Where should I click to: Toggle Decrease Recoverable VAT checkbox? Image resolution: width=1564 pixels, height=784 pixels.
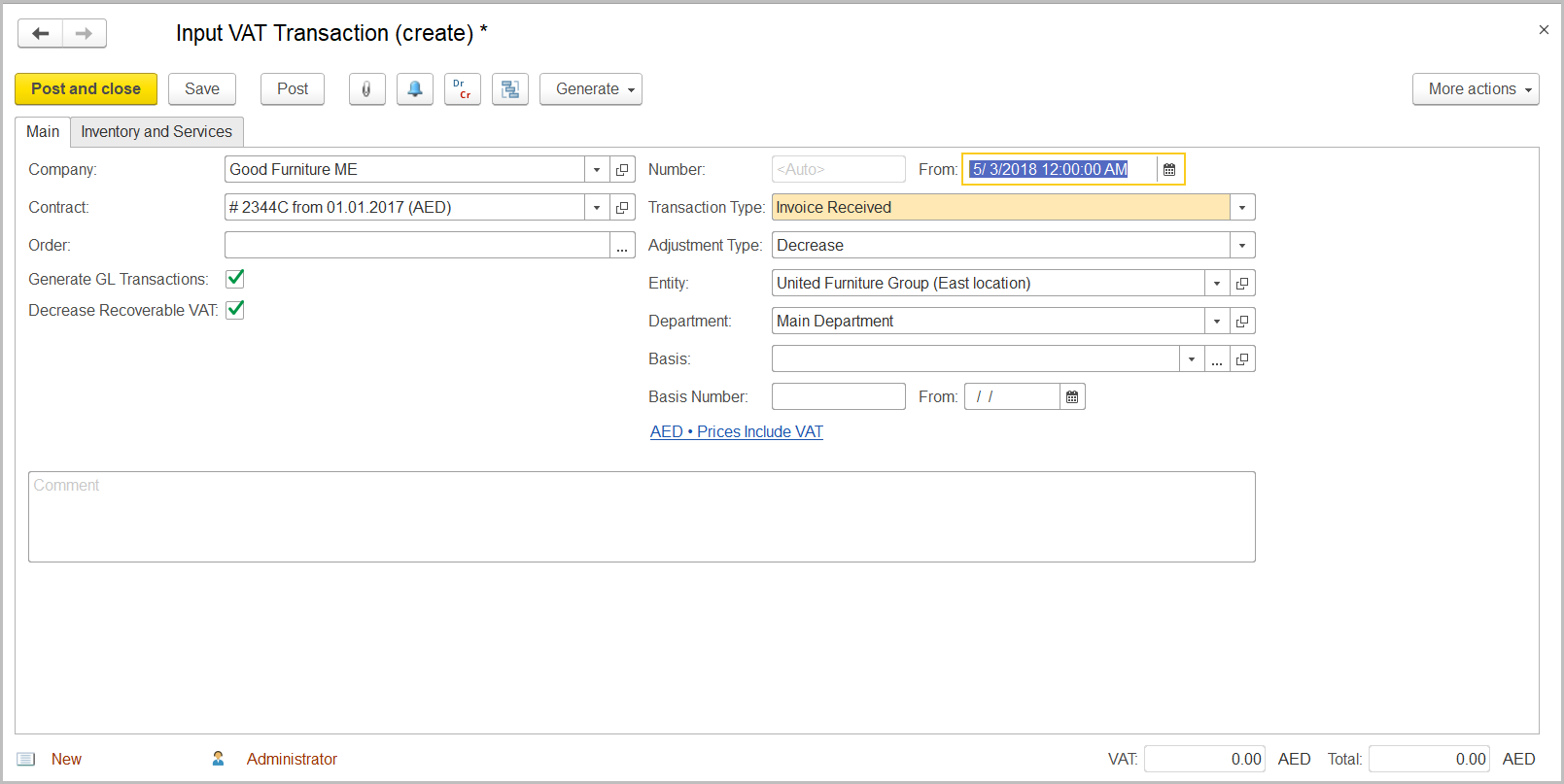235,310
